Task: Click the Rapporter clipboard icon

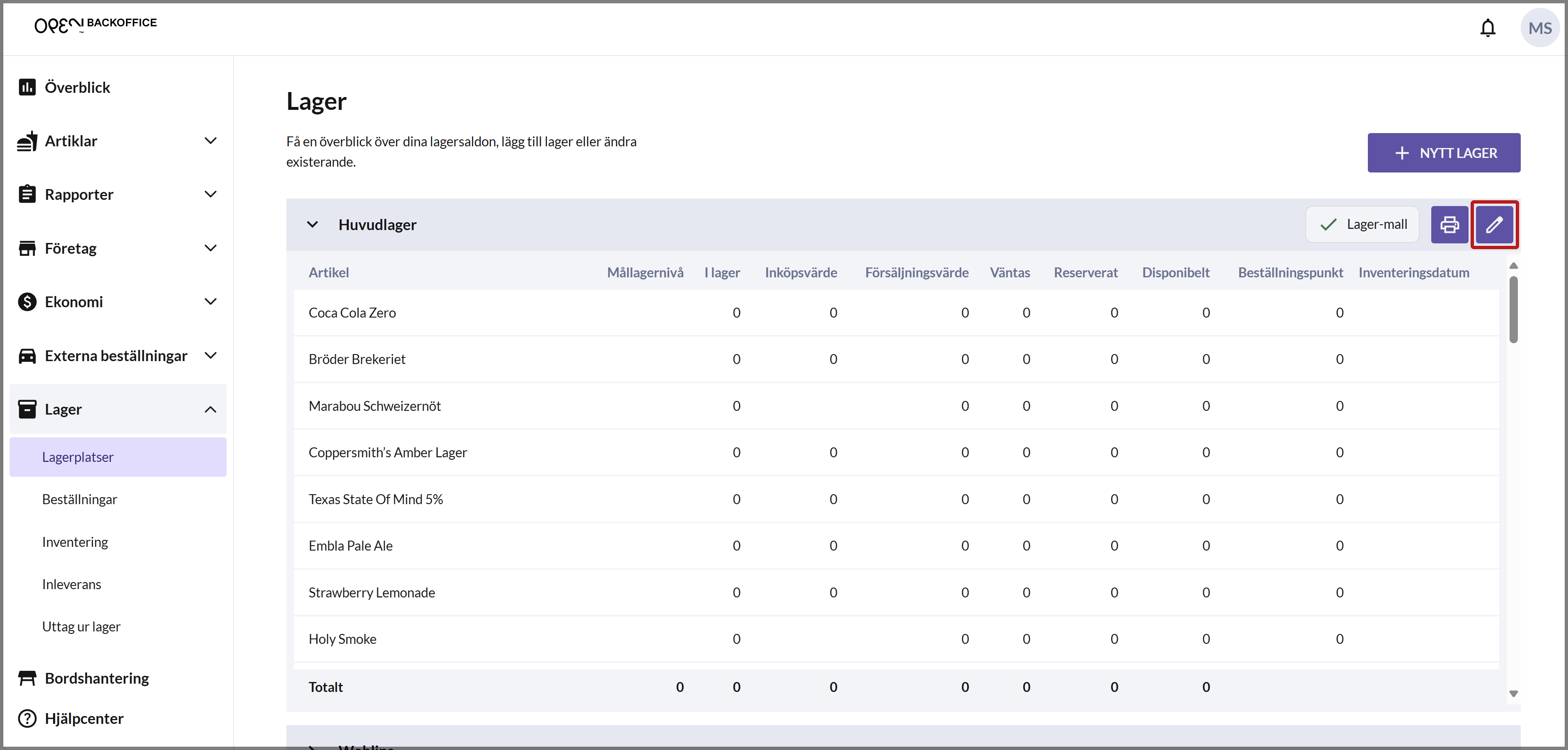Action: coord(27,194)
